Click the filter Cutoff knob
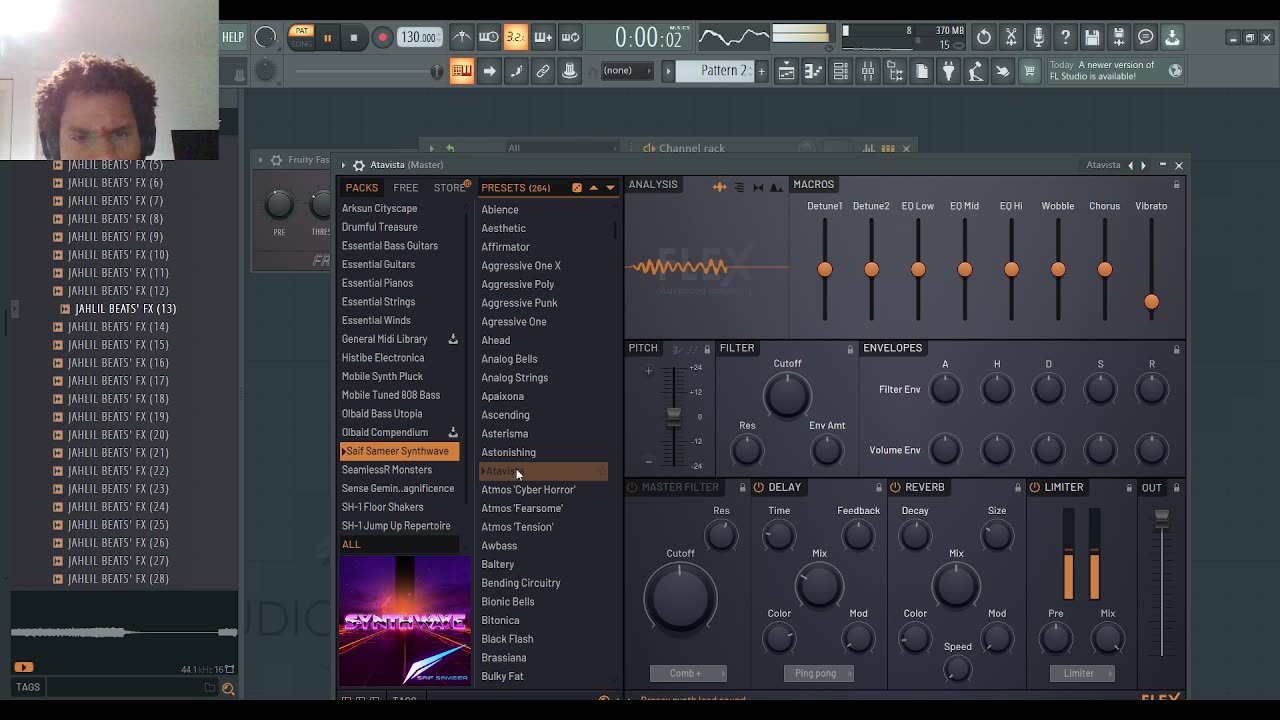This screenshot has width=1280, height=720. click(x=787, y=396)
